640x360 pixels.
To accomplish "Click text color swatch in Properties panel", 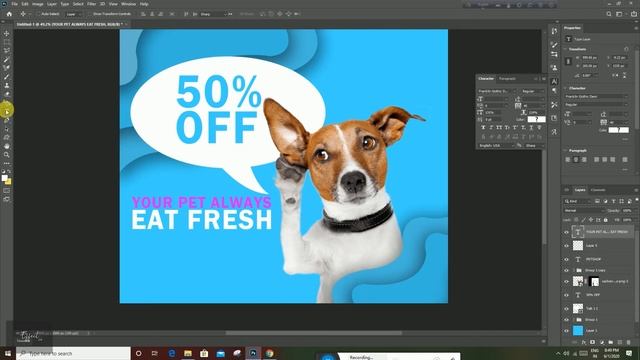I will click(619, 130).
